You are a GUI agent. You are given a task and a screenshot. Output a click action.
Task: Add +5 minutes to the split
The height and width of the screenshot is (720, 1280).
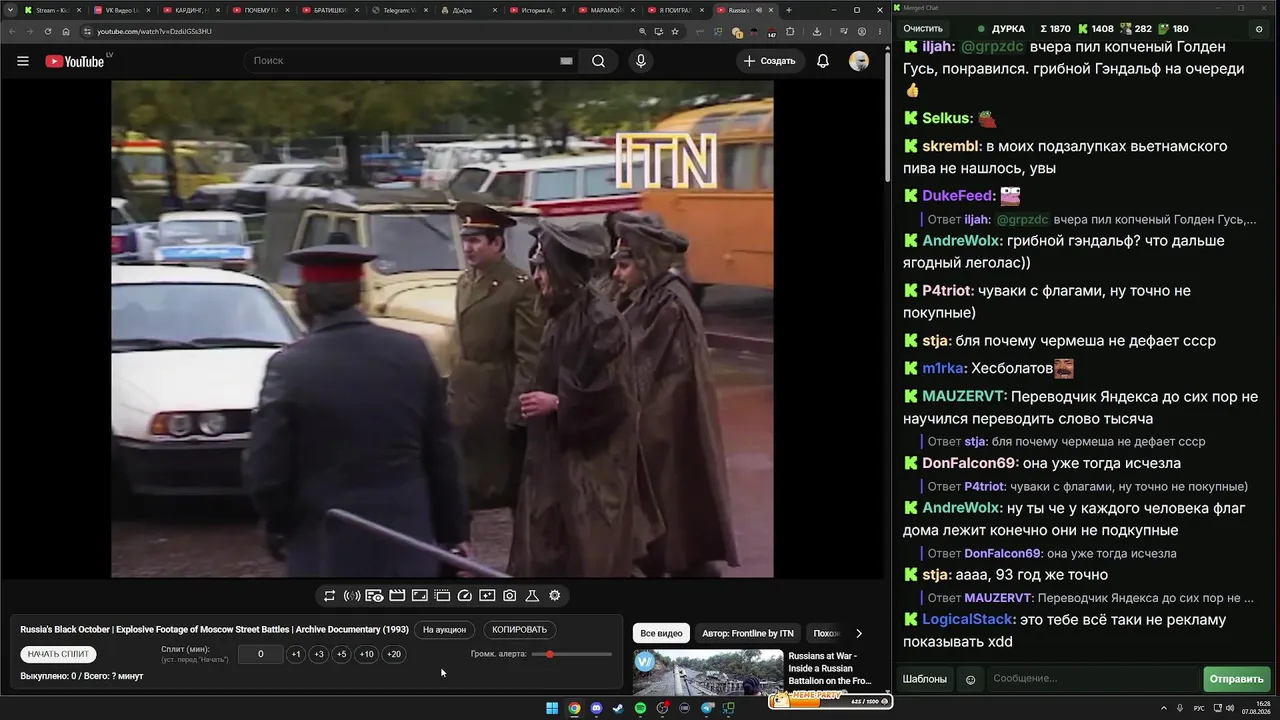tap(342, 654)
